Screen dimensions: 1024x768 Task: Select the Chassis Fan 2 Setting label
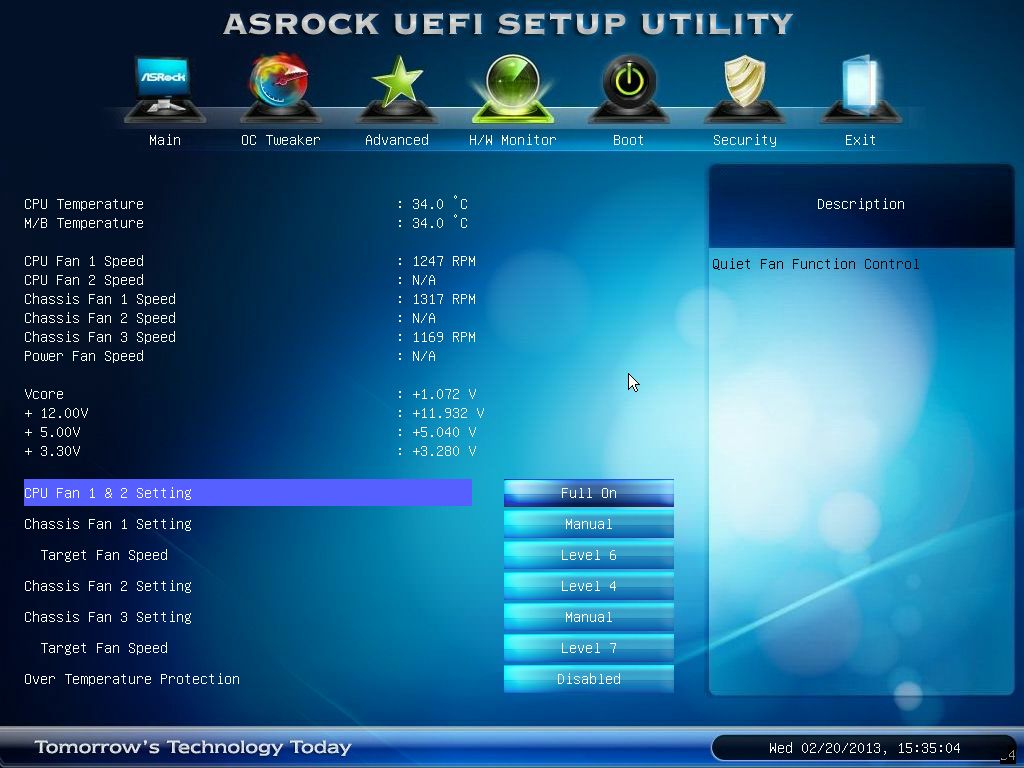tap(108, 586)
